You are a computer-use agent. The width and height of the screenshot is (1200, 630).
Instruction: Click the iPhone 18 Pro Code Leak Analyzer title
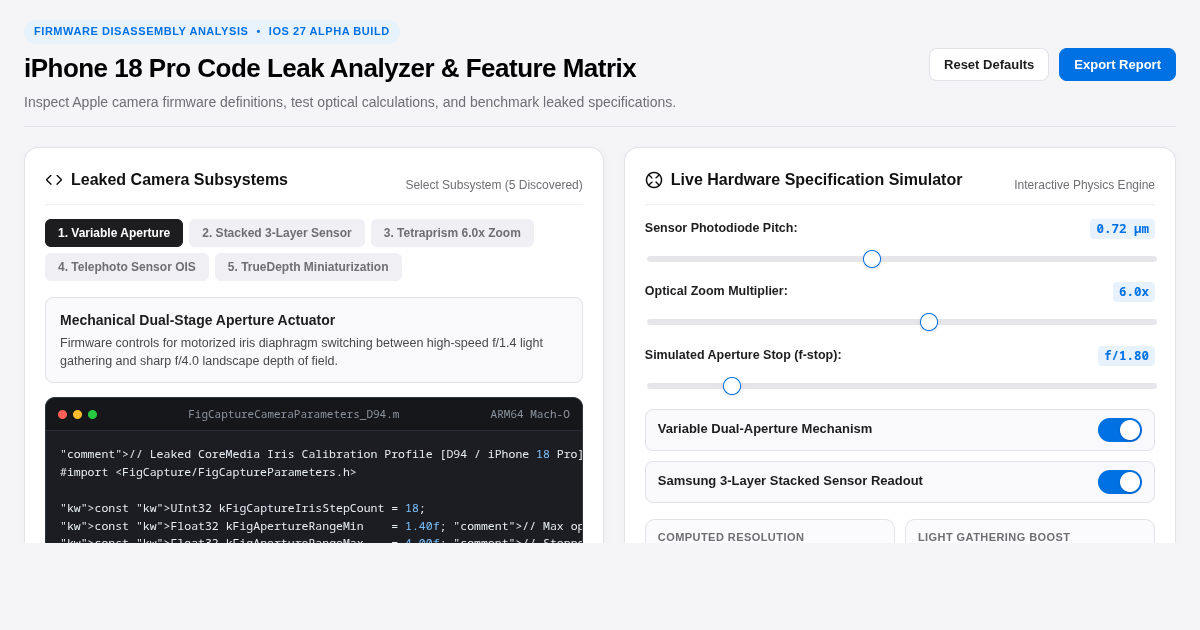click(x=330, y=68)
